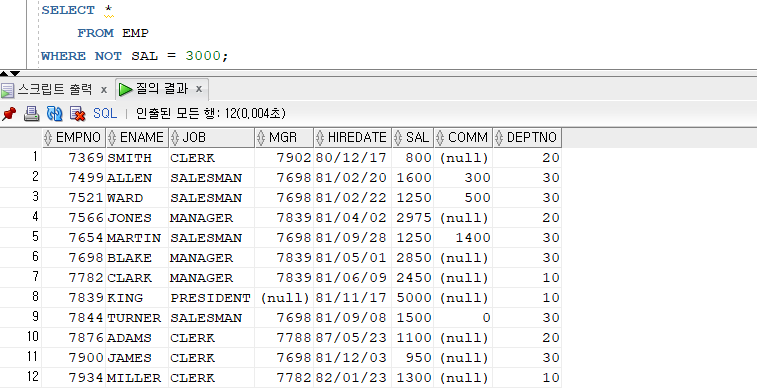
Task: Select the ADAMS name cell
Action: [137, 338]
